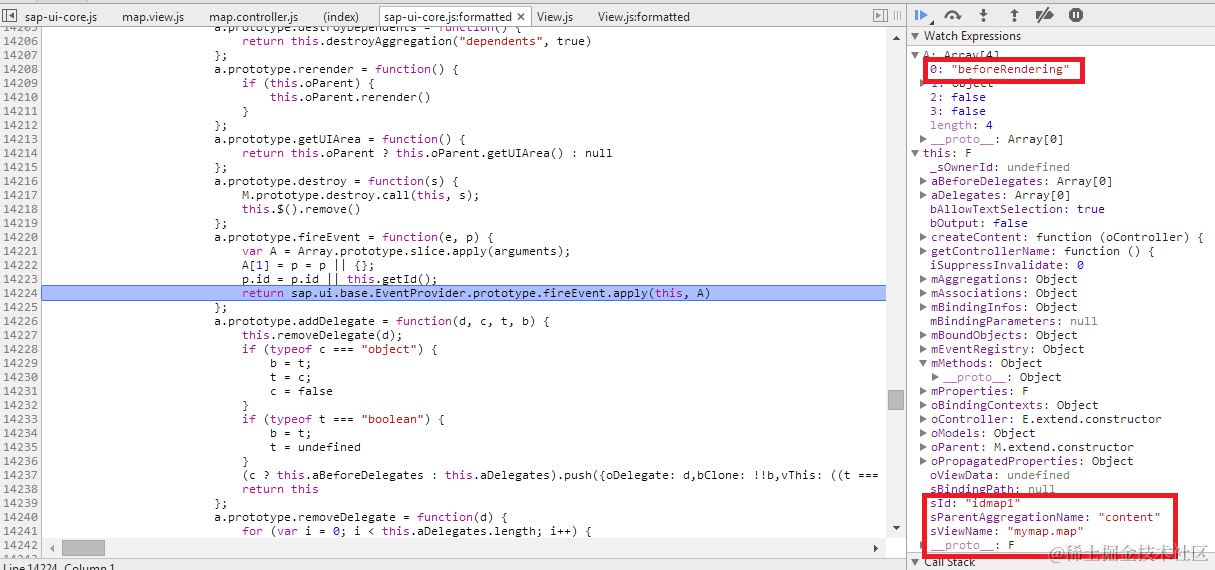Screen dimensions: 1215x570
Task: Select bAllowTextSelection: true property
Action: pos(1017,209)
